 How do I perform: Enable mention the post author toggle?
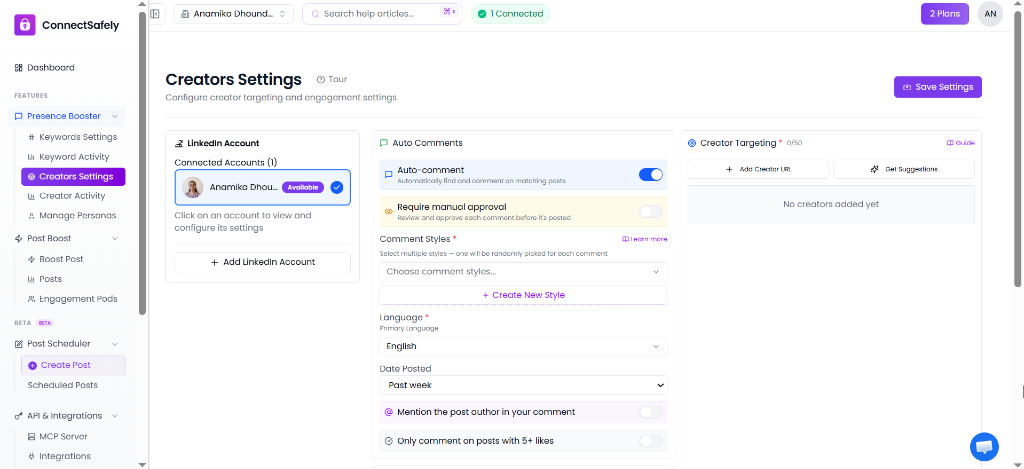click(x=650, y=412)
